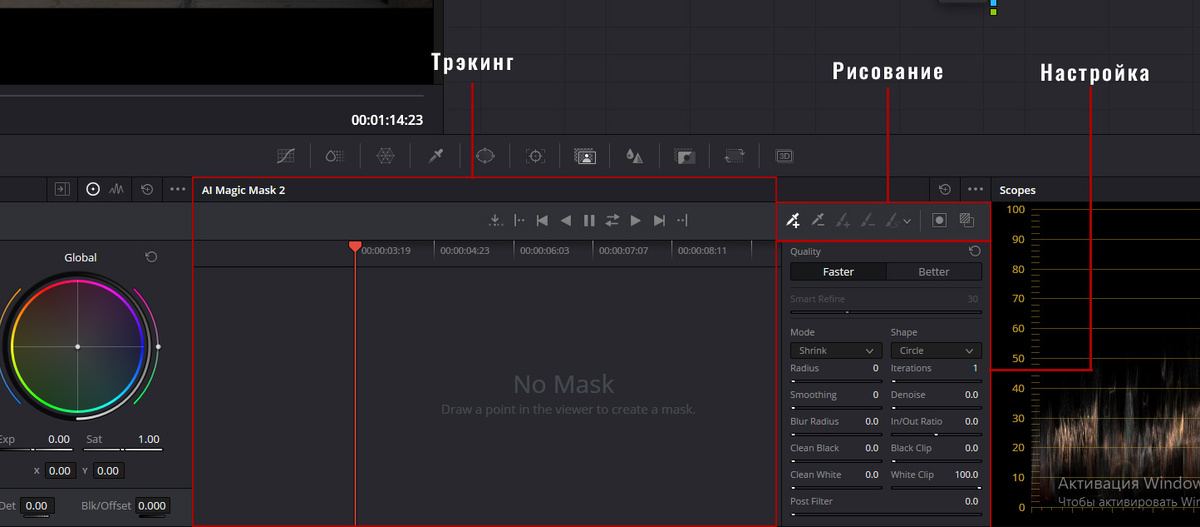Click the Denoise value field
This screenshot has width=1200, height=527.
click(971, 395)
